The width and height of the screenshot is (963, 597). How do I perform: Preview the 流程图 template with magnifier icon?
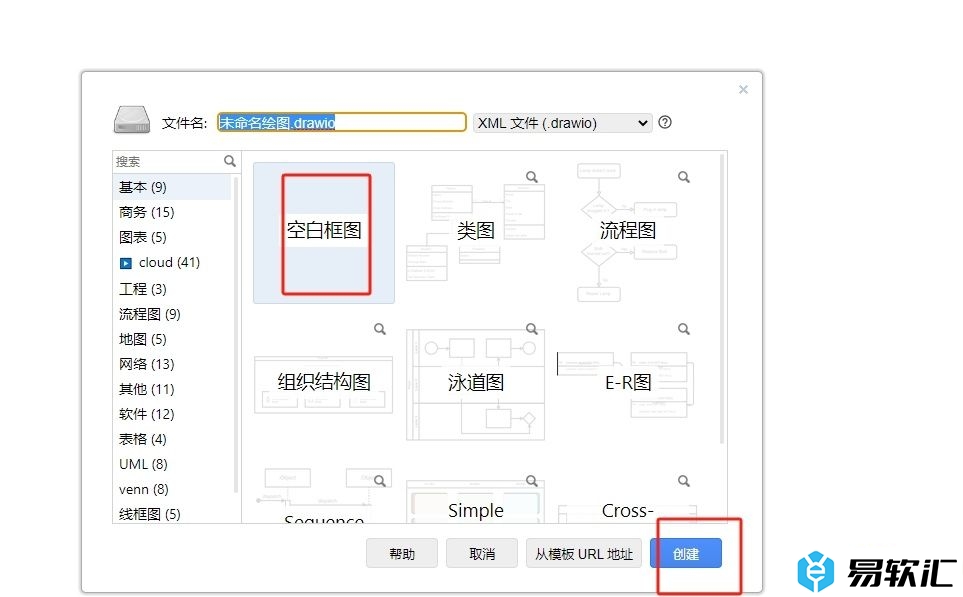pyautogui.click(x=684, y=177)
